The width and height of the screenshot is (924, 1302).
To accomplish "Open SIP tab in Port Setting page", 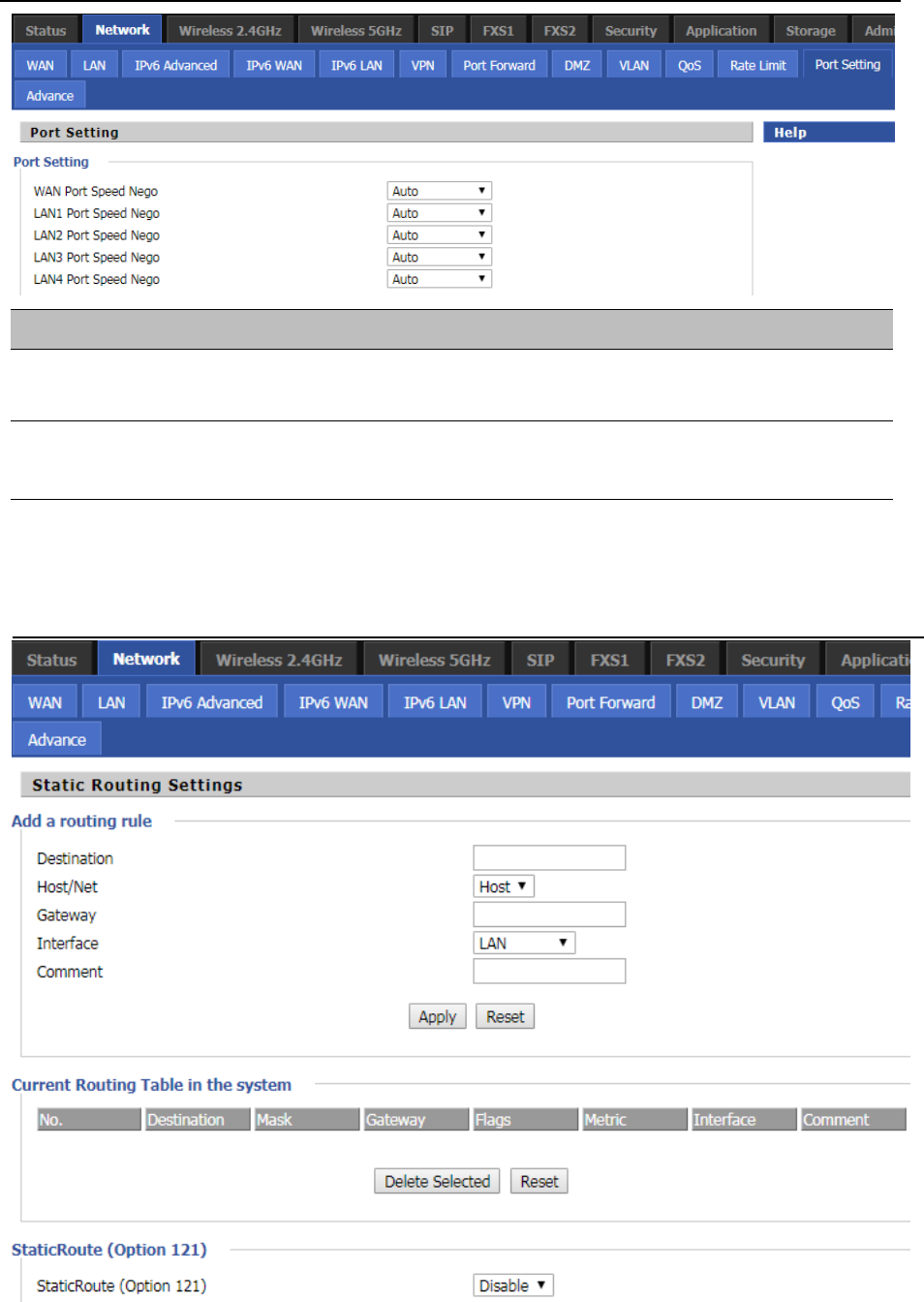I will coord(442,30).
